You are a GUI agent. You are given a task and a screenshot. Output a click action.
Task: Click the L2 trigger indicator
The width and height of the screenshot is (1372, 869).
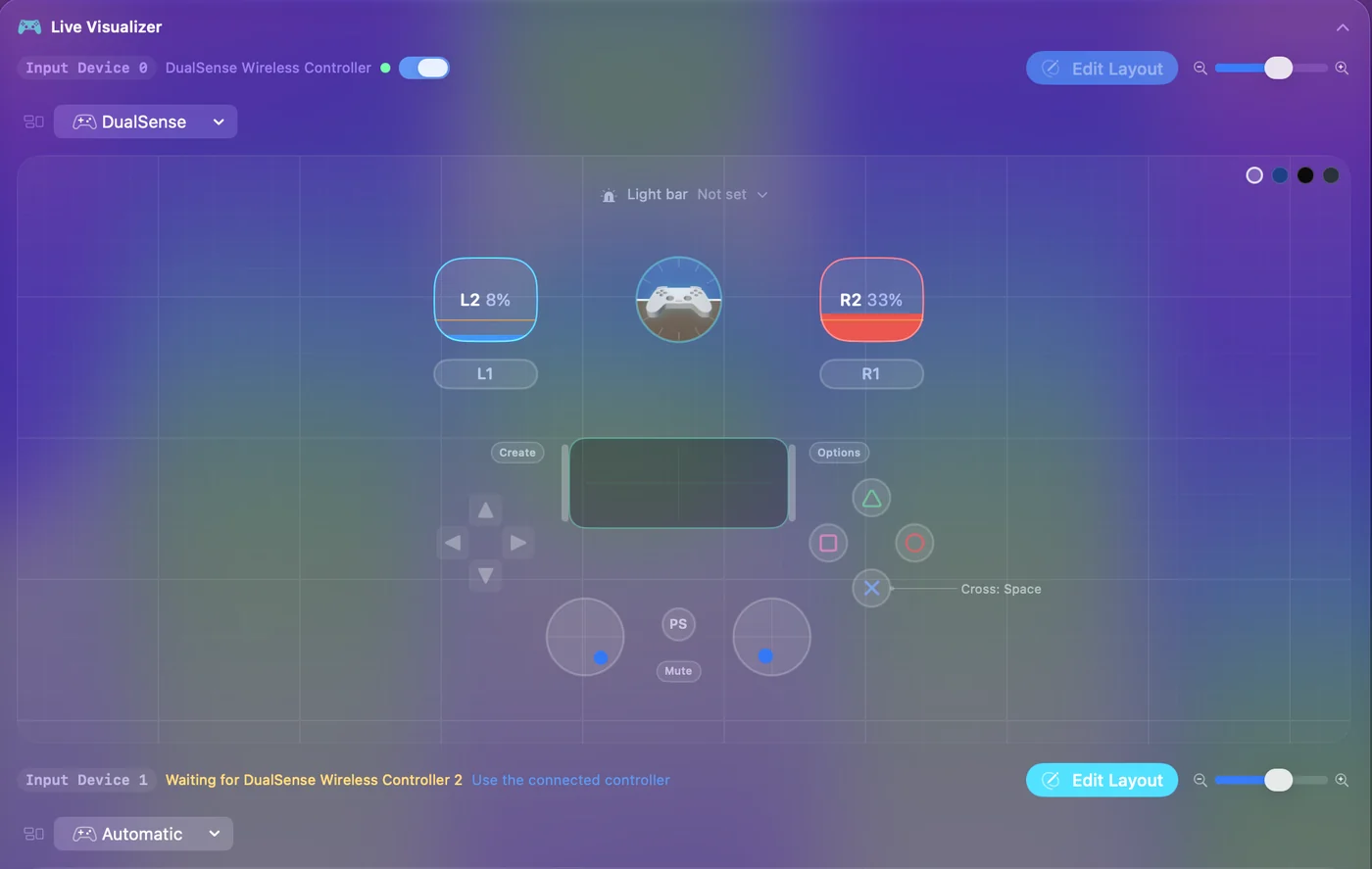(485, 300)
